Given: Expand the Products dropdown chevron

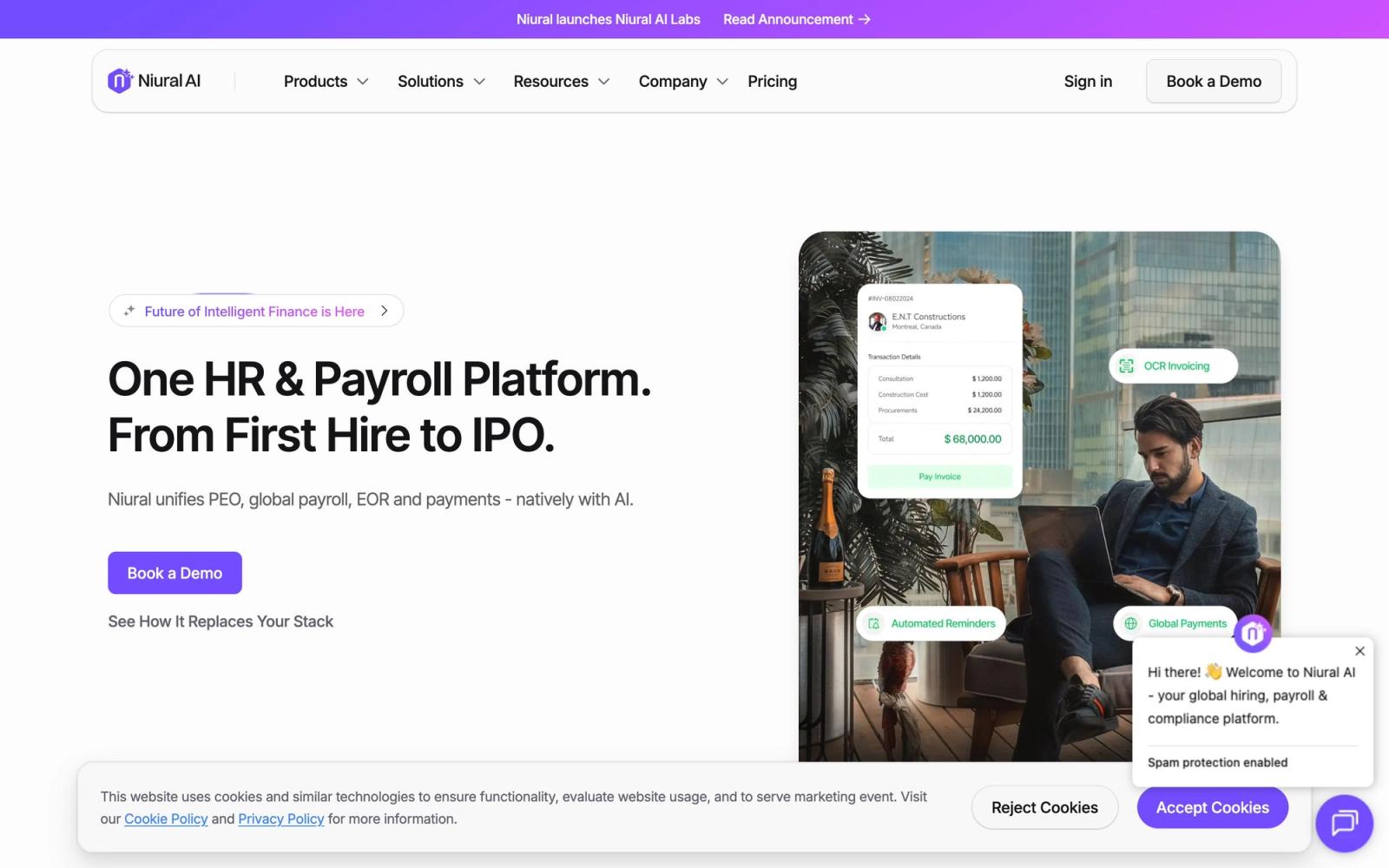Looking at the screenshot, I should (x=363, y=82).
